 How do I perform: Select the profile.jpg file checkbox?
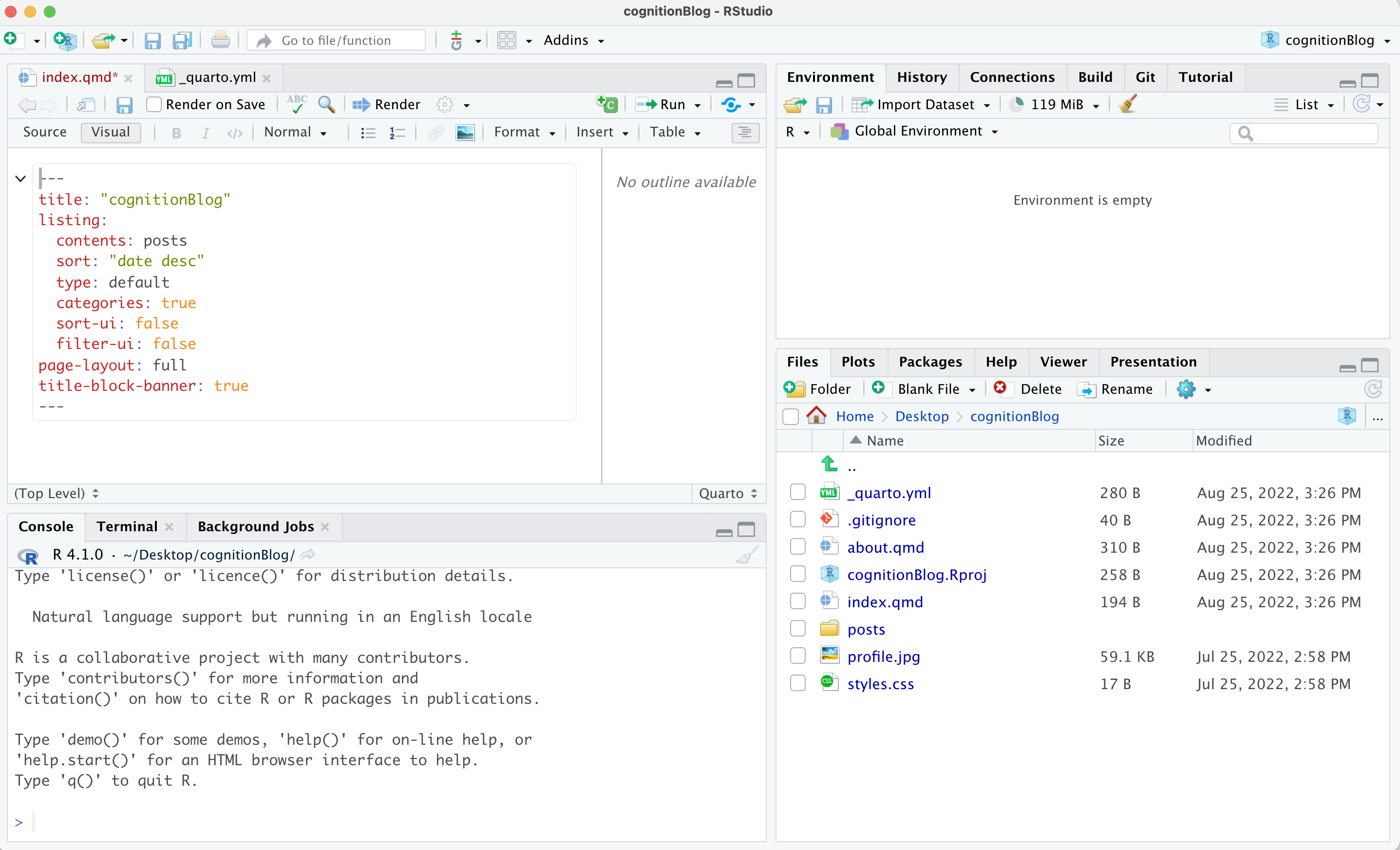[x=798, y=656]
